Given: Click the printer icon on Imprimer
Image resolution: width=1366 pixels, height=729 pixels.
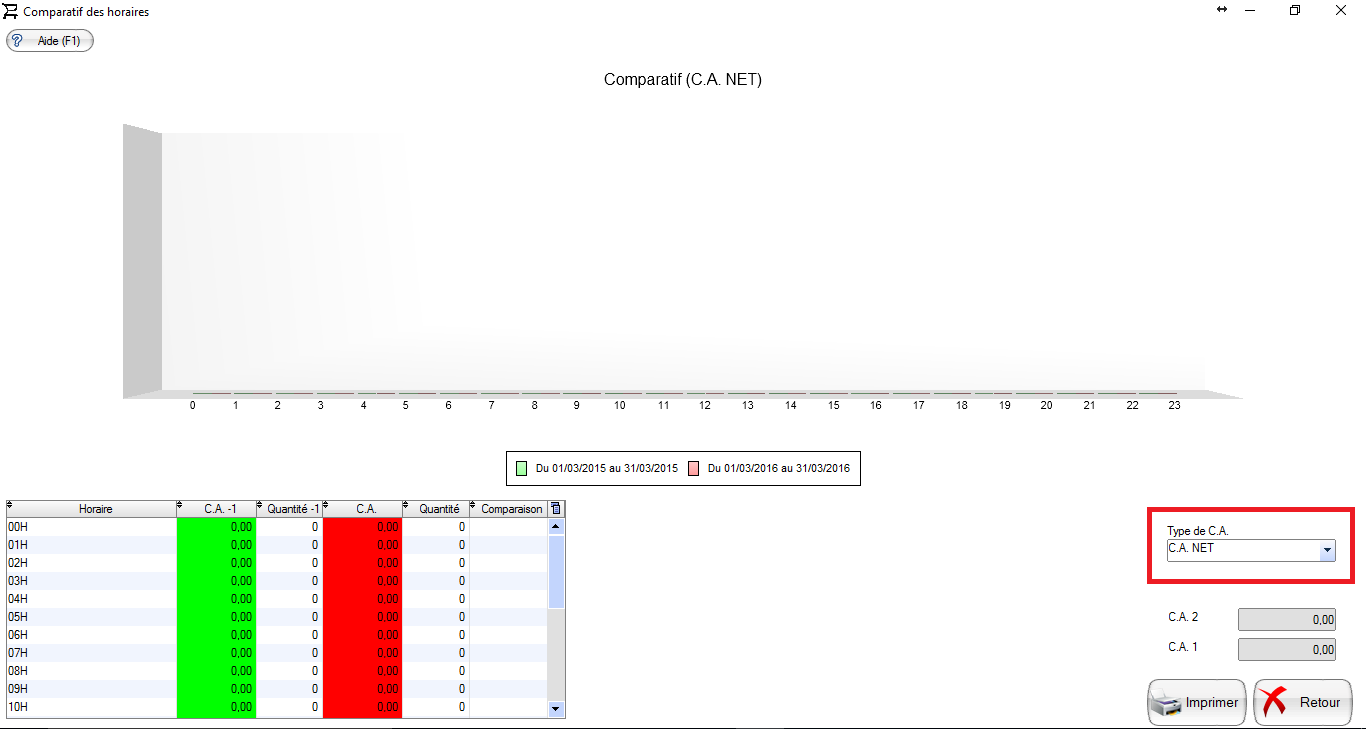Looking at the screenshot, I should [x=1166, y=704].
